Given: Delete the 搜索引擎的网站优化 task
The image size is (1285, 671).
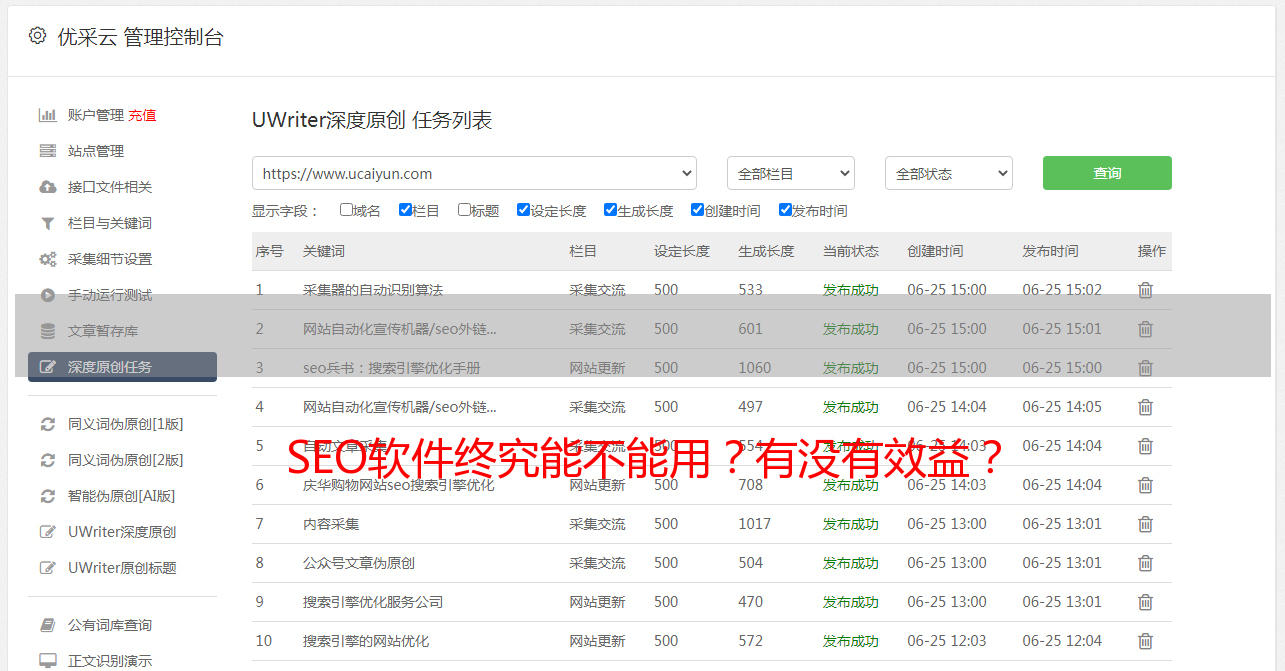Looking at the screenshot, I should click(1145, 641).
